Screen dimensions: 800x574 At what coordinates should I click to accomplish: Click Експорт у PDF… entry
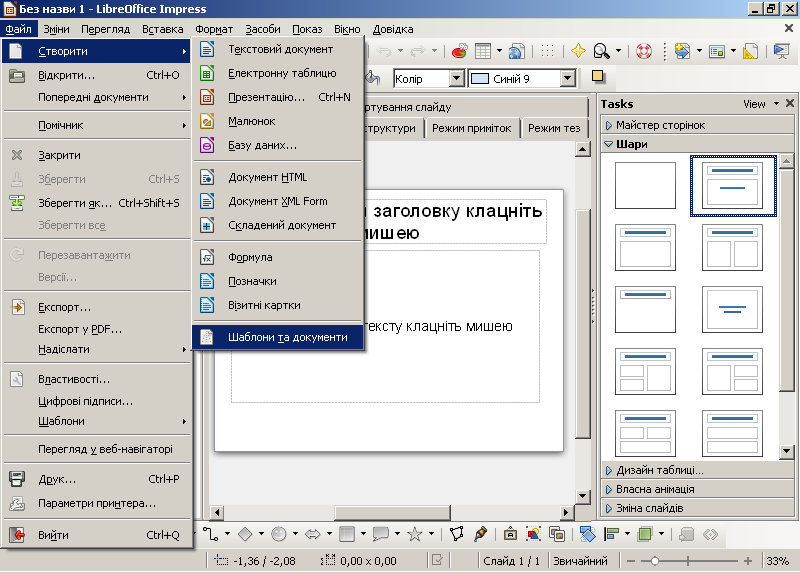pos(97,330)
